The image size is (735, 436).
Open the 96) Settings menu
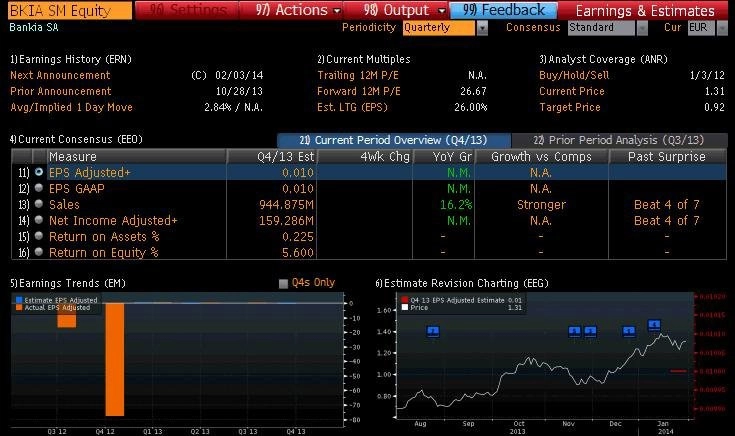click(187, 10)
